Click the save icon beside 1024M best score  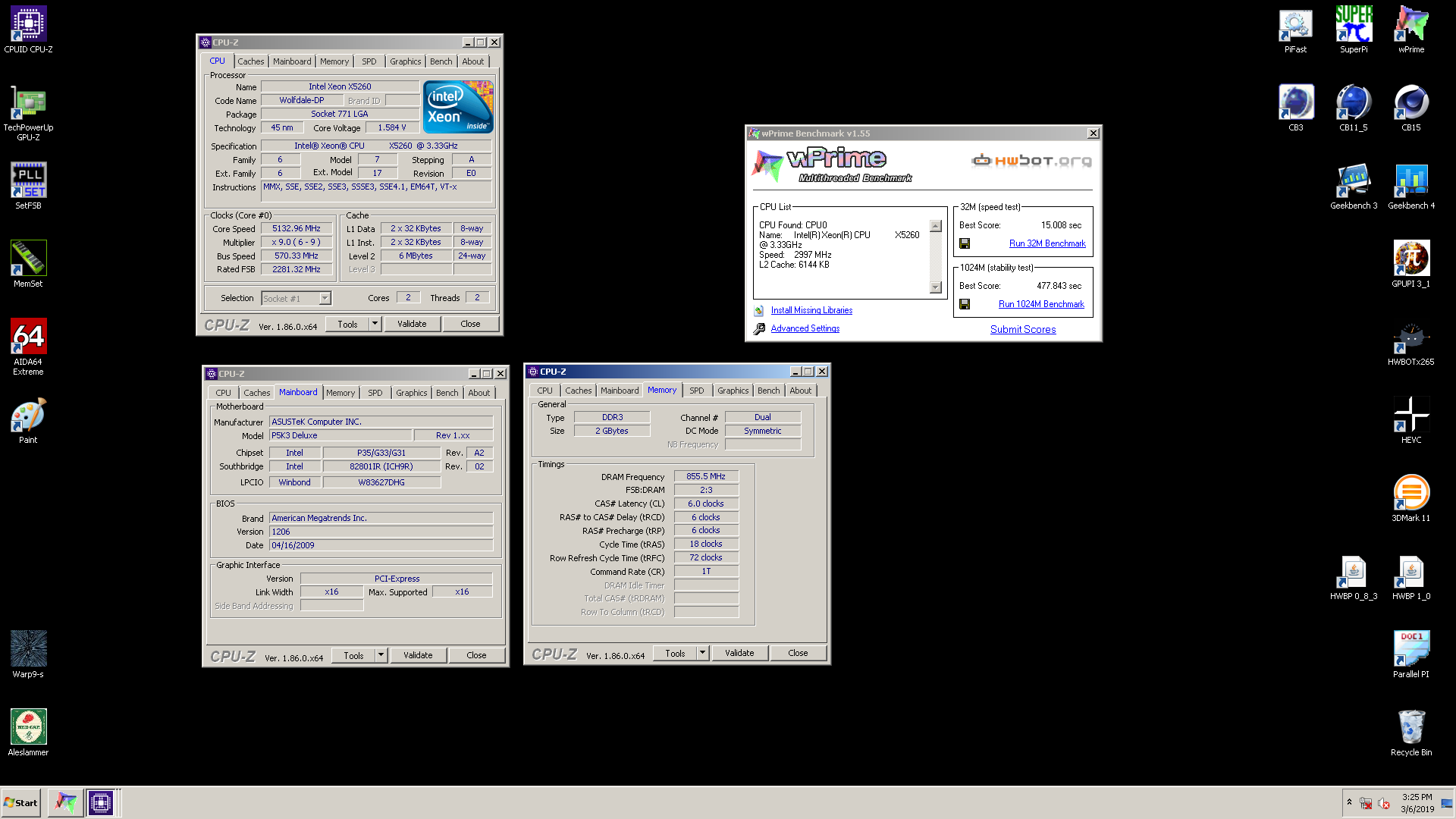click(x=965, y=304)
